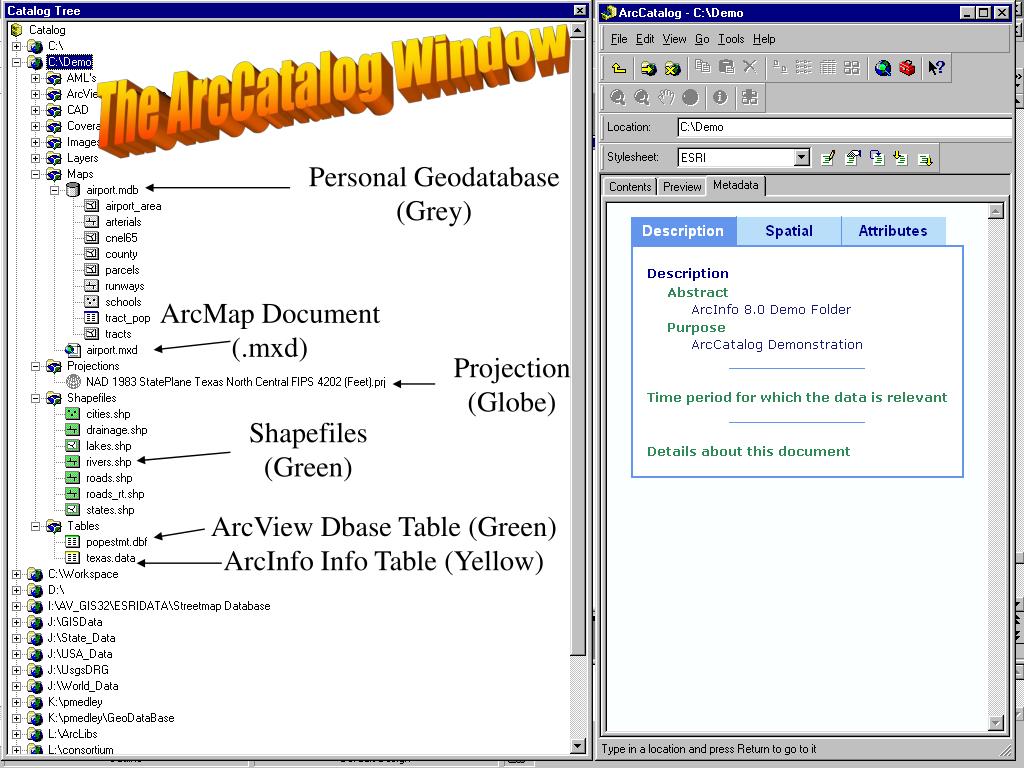Switch to Large Icons view
The width and height of the screenshot is (1024, 768).
pos(780,67)
